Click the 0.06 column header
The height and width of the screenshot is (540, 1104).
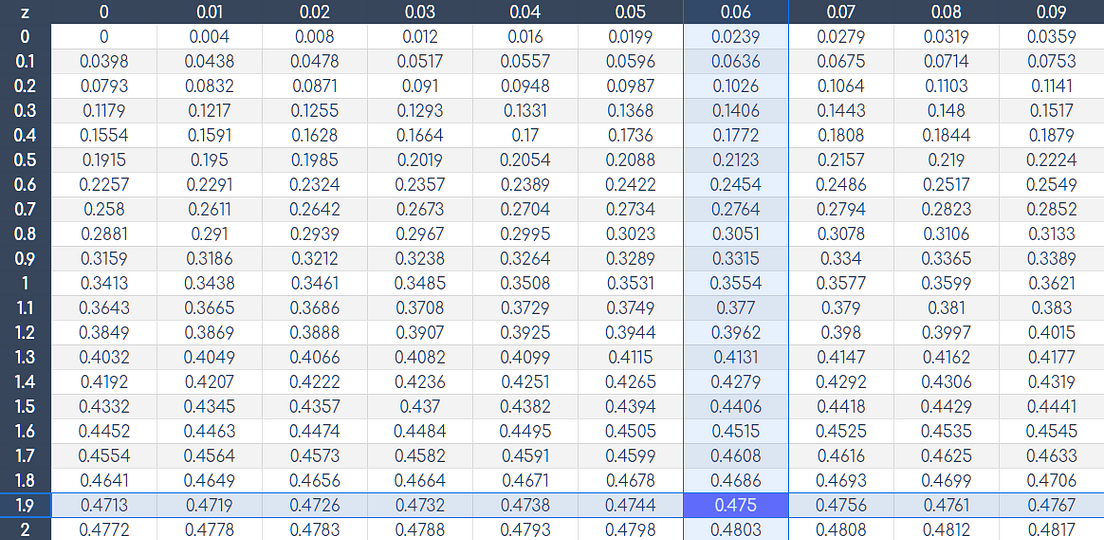tap(736, 12)
